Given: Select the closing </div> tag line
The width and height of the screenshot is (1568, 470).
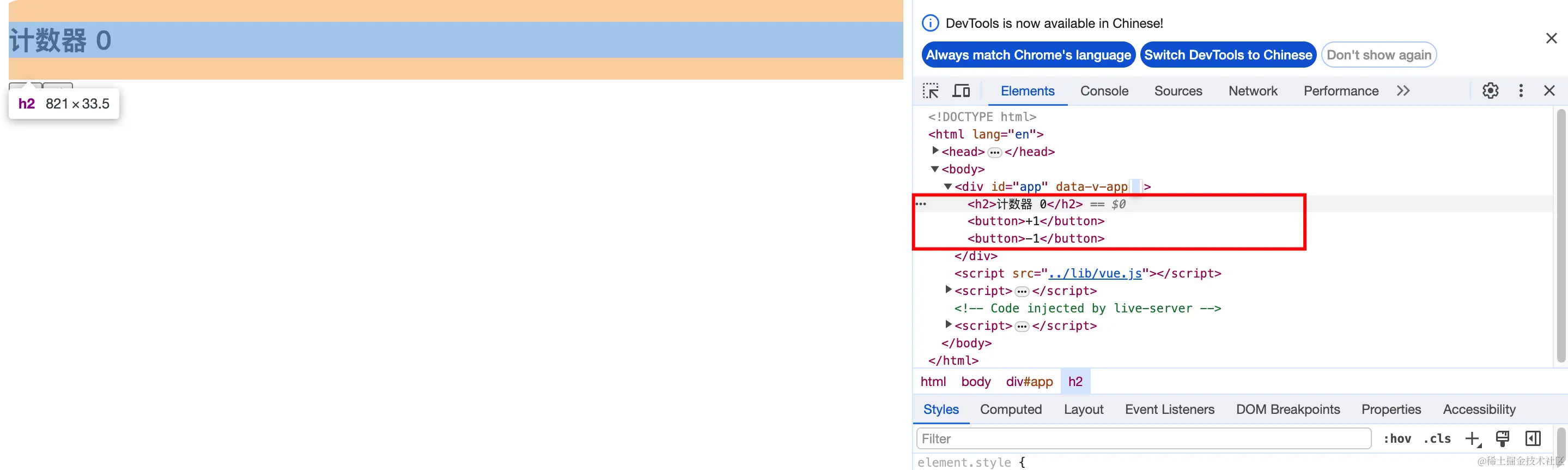Looking at the screenshot, I should pyautogui.click(x=976, y=256).
